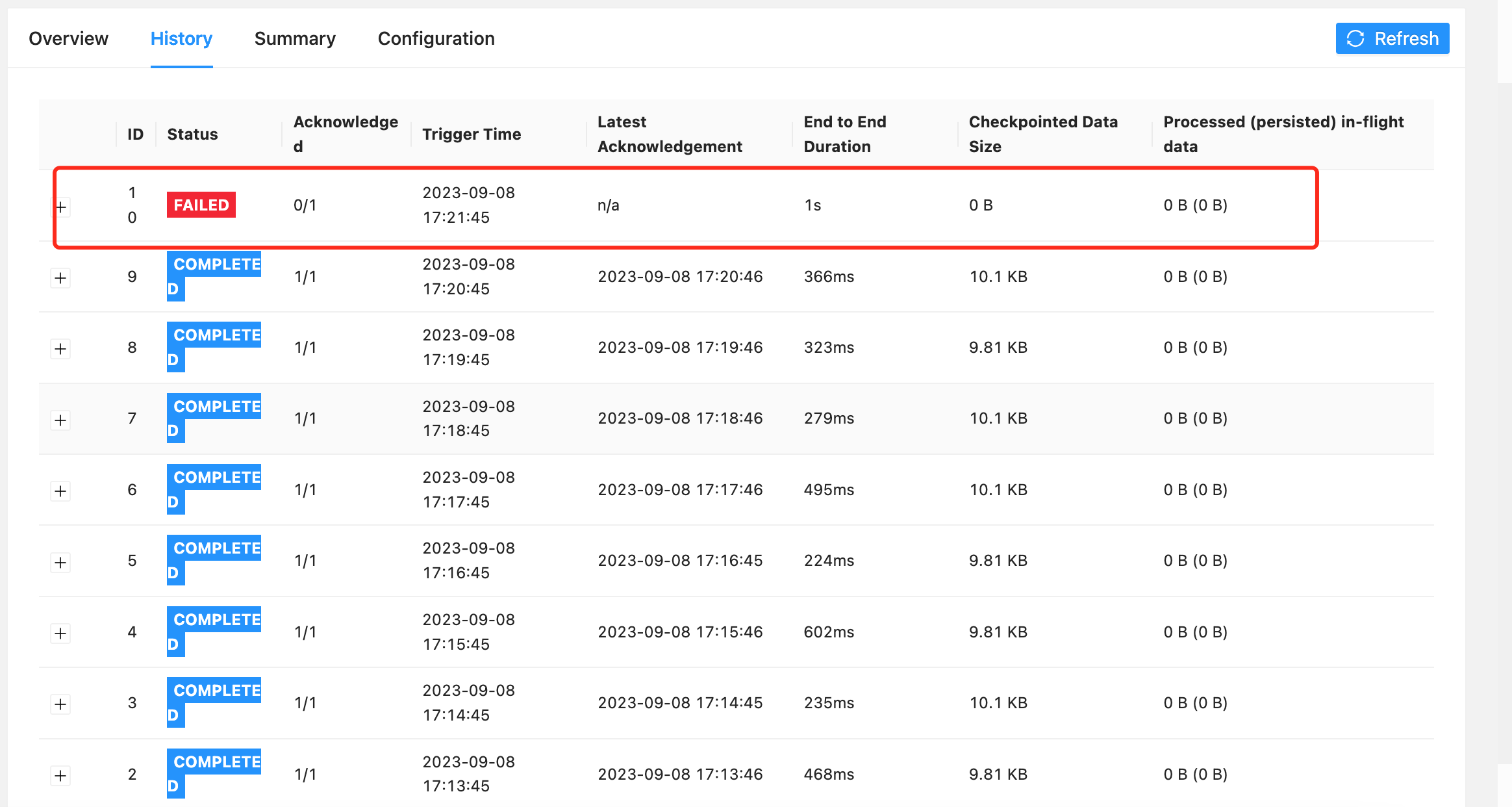Click the COMPLETED badge for checkpoint 6
The image size is (1512, 807).
(x=214, y=489)
